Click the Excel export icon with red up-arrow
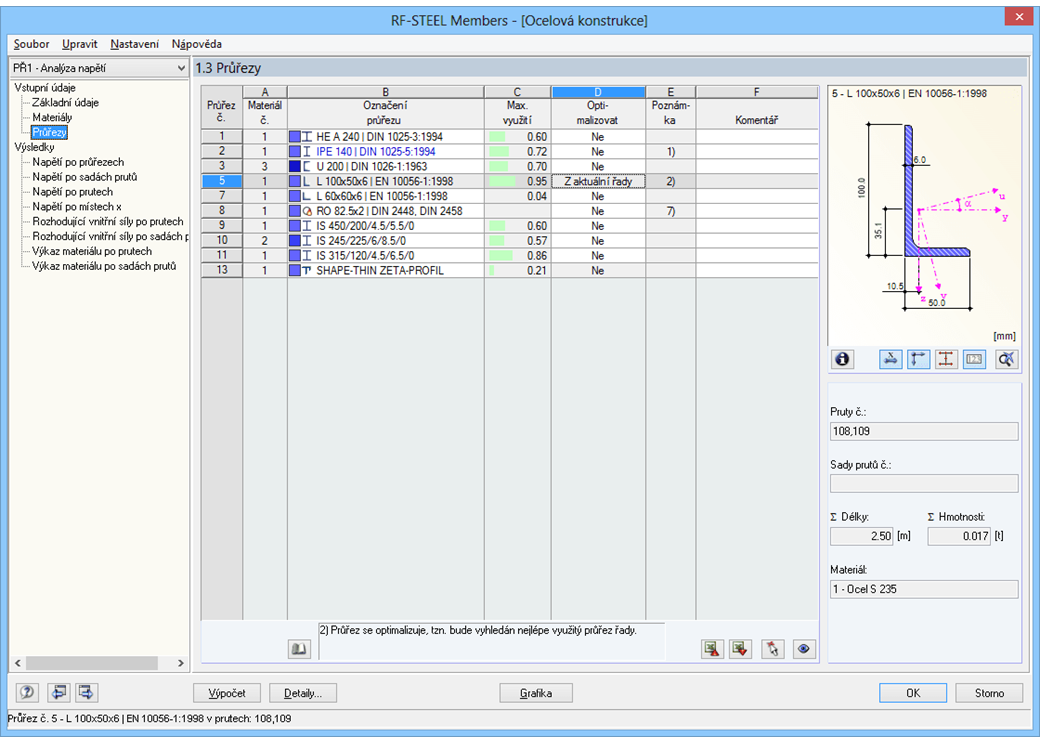Screen dimensions: 1040x743 click(x=712, y=649)
